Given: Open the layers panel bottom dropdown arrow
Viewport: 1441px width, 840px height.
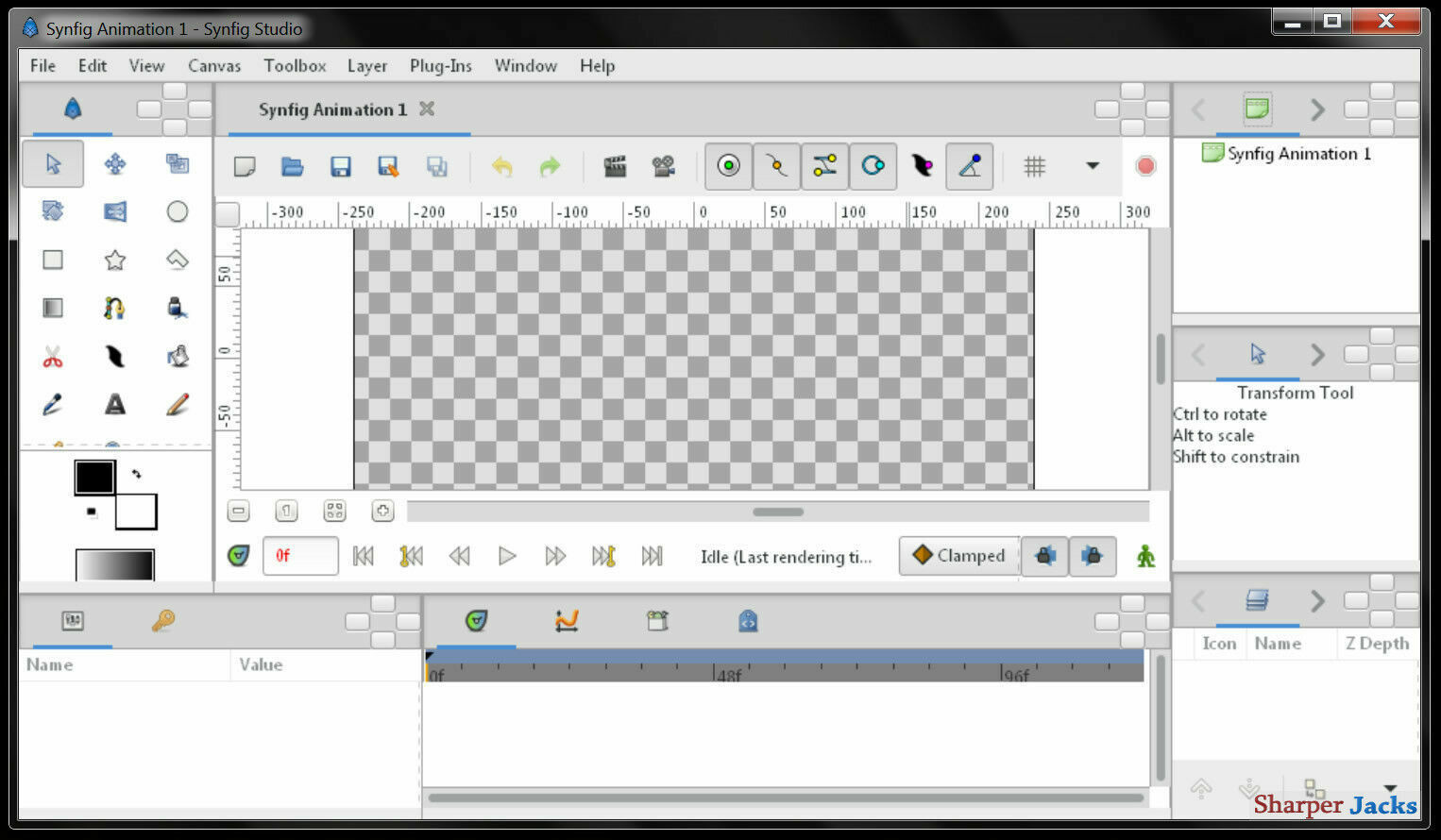Looking at the screenshot, I should 1390,787.
